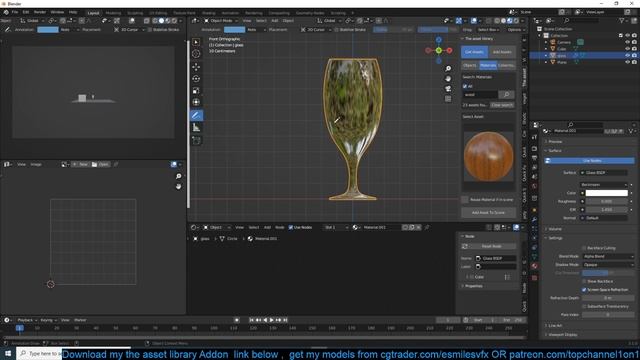The height and width of the screenshot is (360, 640).
Task: Select the Cursor tool in viewport toolbar
Action: click(196, 53)
